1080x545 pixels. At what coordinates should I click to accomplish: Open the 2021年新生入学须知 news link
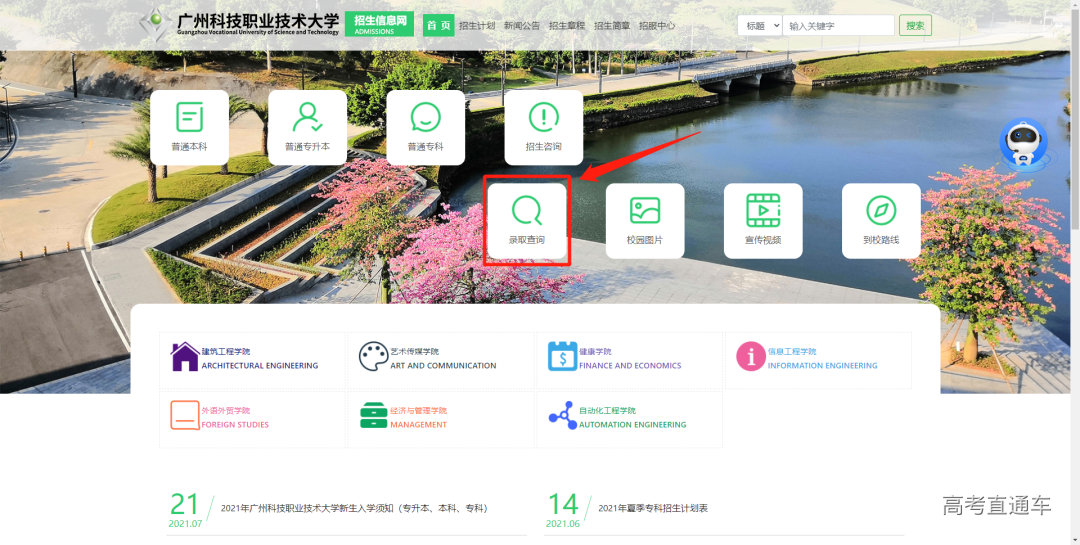click(354, 508)
